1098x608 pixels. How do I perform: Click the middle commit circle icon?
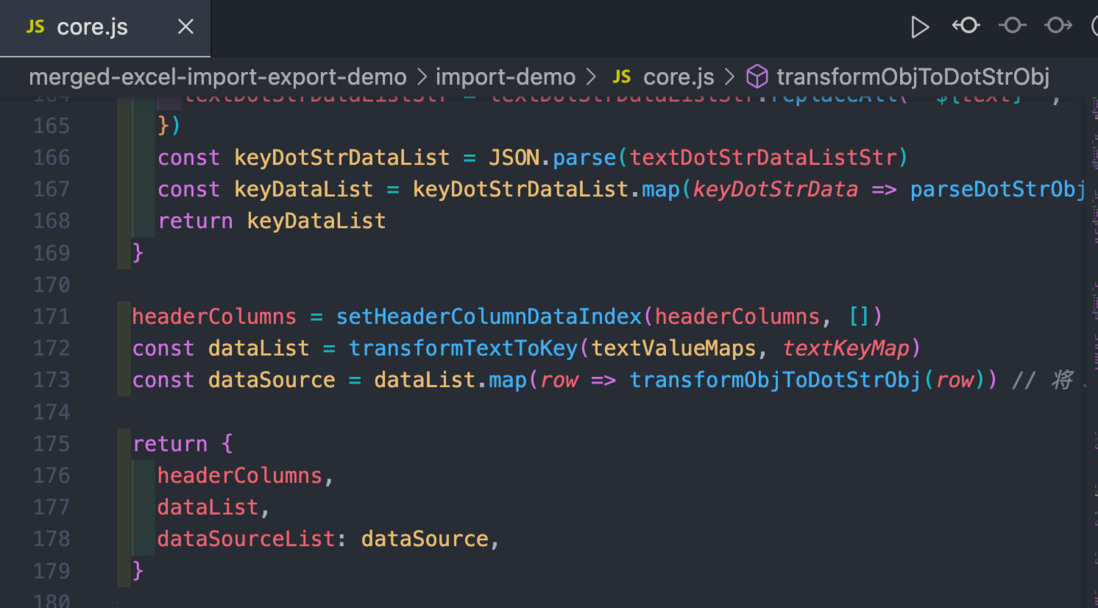1012,26
